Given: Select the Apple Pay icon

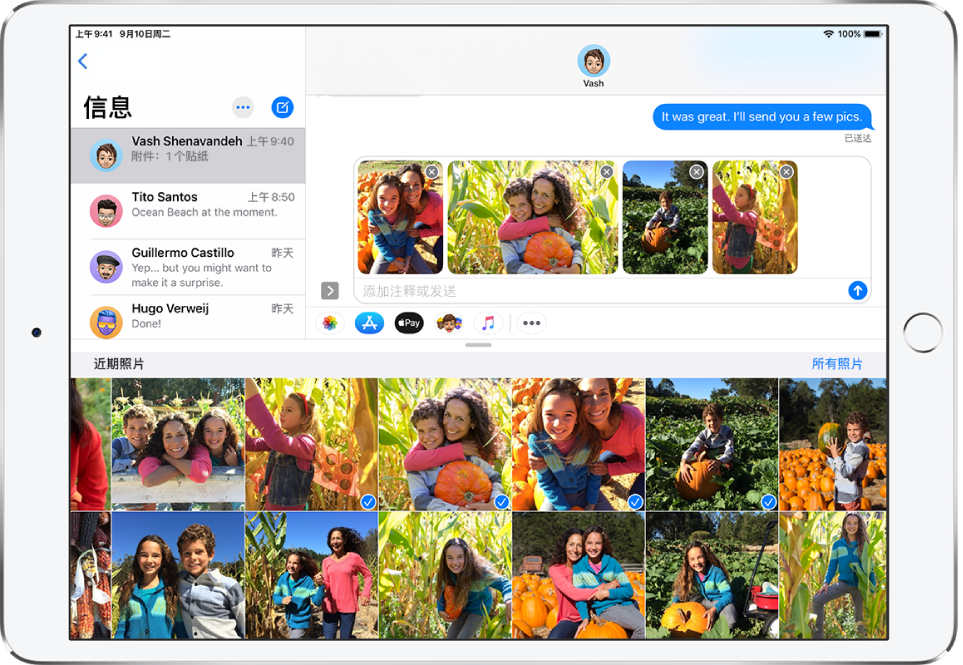Looking at the screenshot, I should point(408,323).
